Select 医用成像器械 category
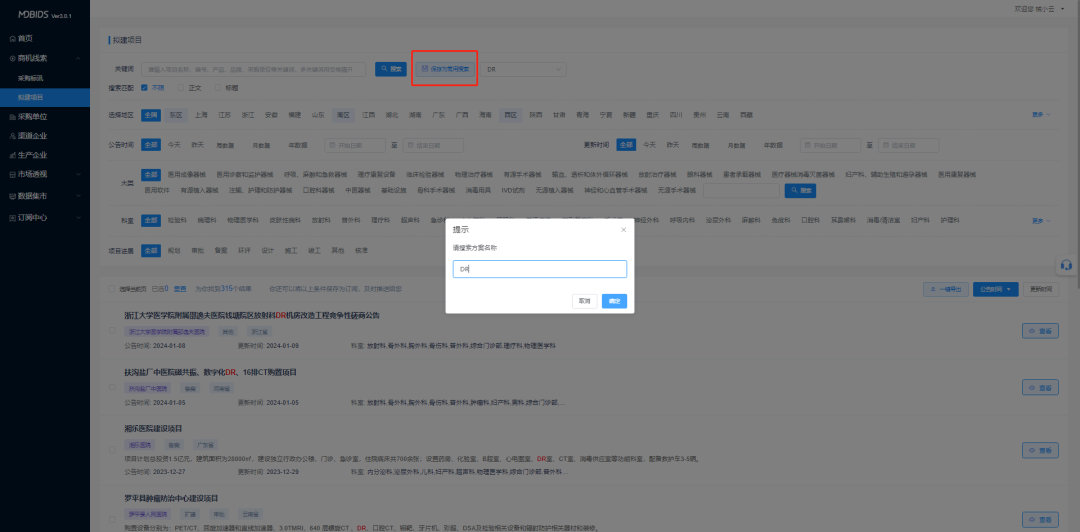This screenshot has height=532, width=1080. pos(186,175)
